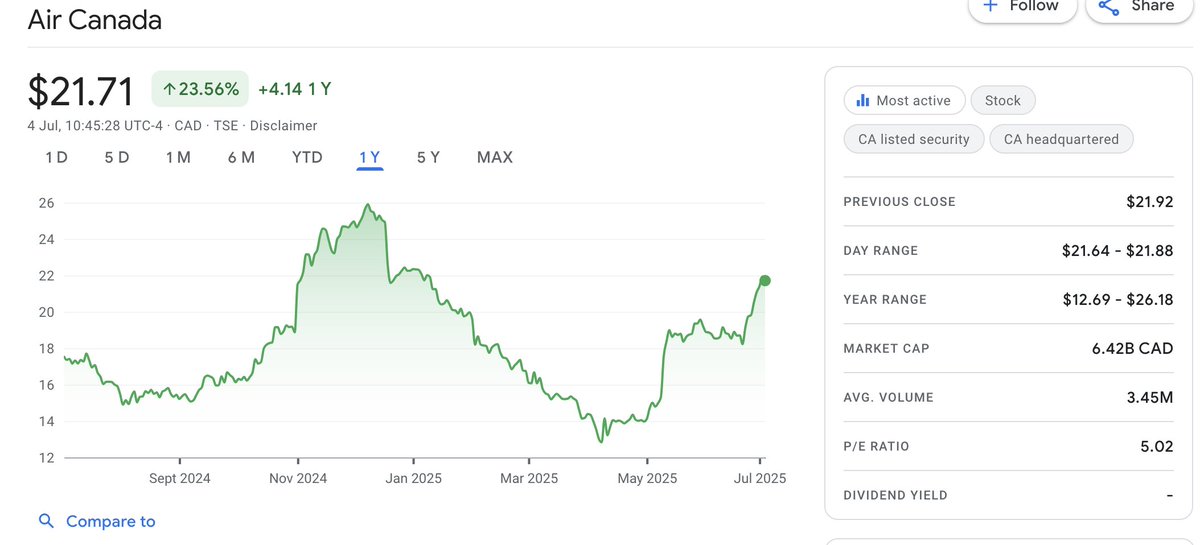Click the CA listed security chip
This screenshot has height=545, width=1200.
coord(914,139)
